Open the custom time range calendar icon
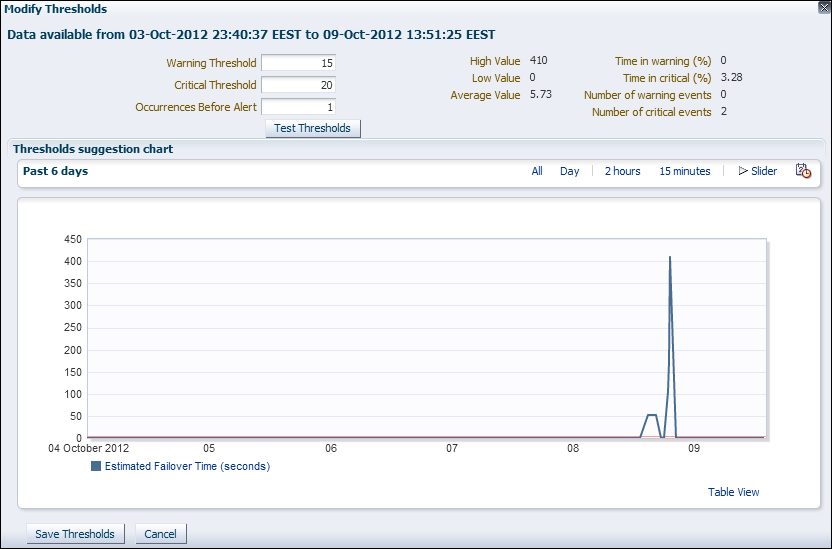 point(803,171)
